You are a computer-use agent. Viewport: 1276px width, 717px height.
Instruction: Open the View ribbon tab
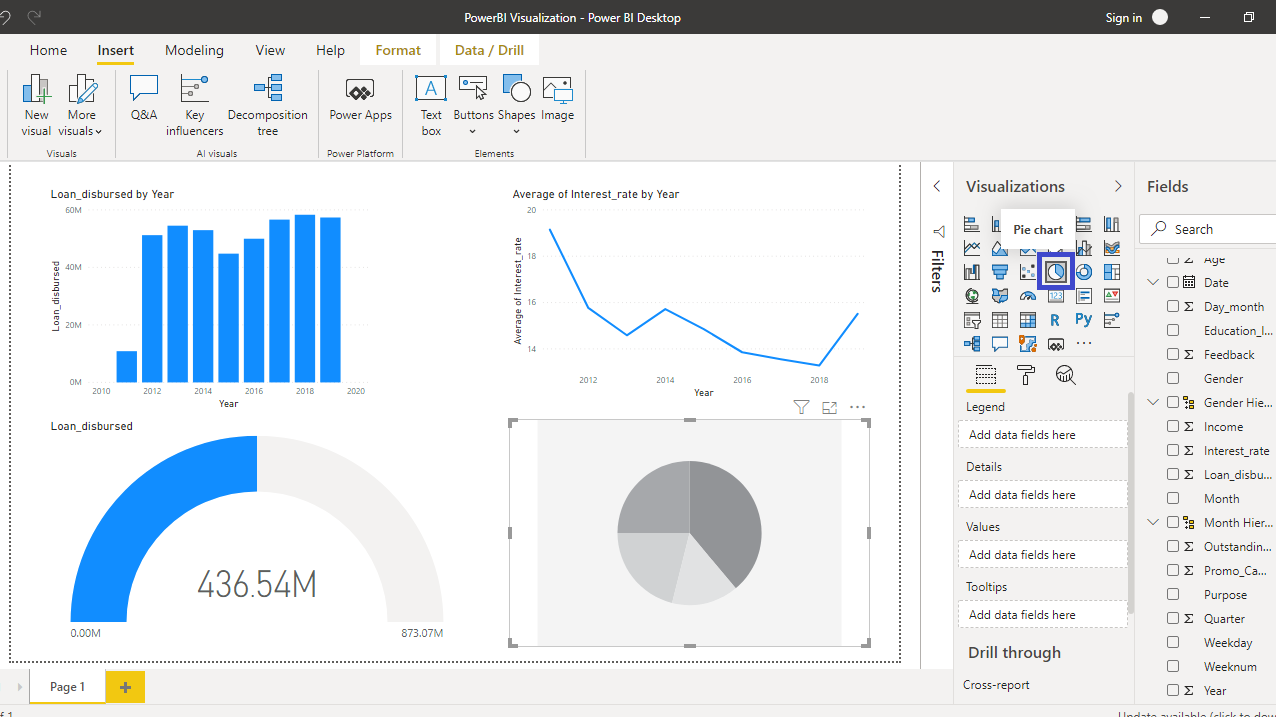(x=270, y=50)
